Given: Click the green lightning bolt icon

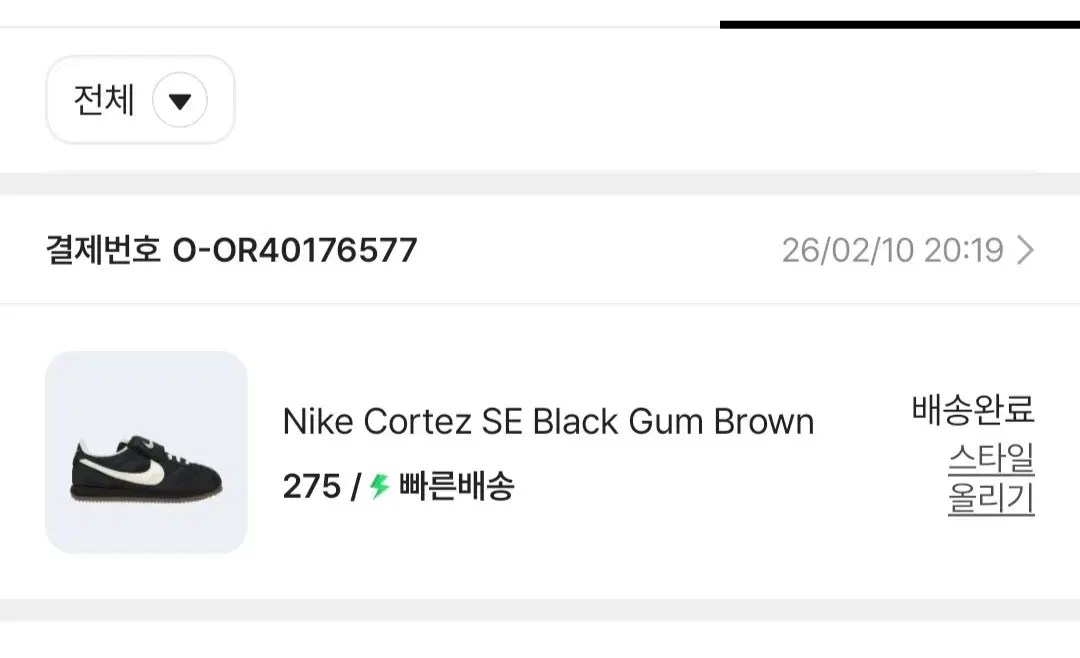Looking at the screenshot, I should click(380, 486).
